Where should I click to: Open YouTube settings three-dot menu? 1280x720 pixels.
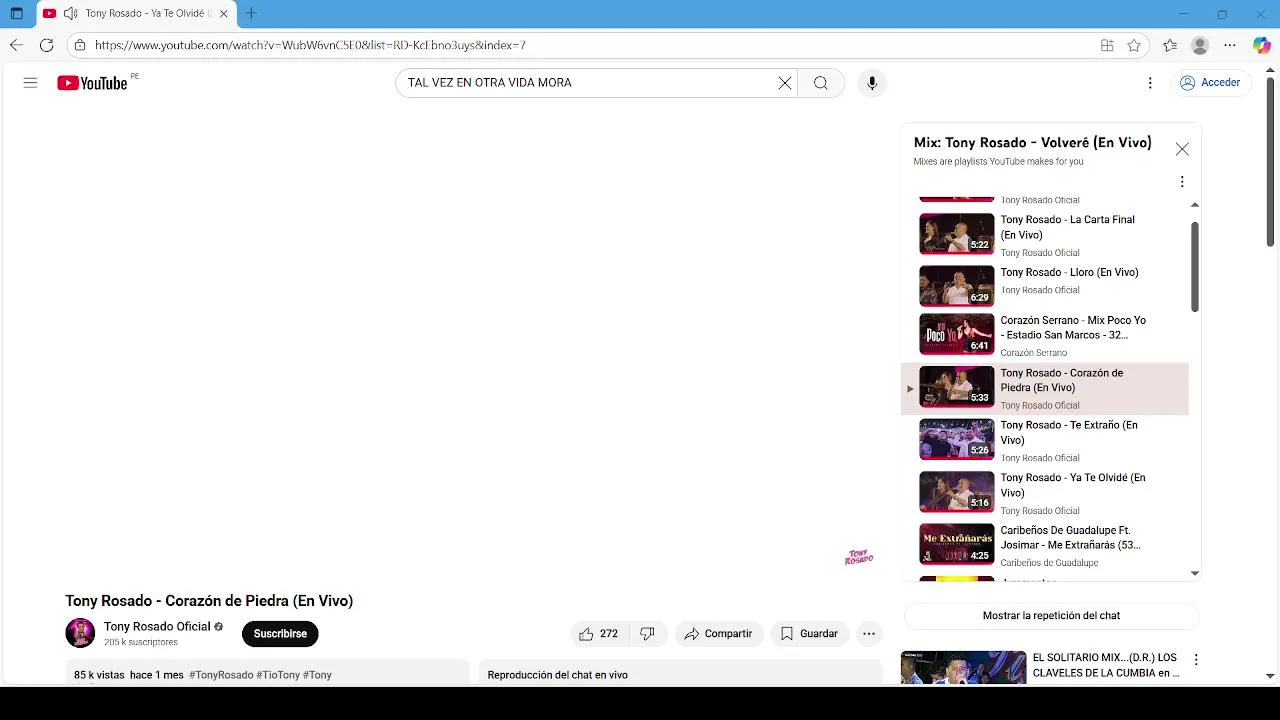click(x=1150, y=83)
